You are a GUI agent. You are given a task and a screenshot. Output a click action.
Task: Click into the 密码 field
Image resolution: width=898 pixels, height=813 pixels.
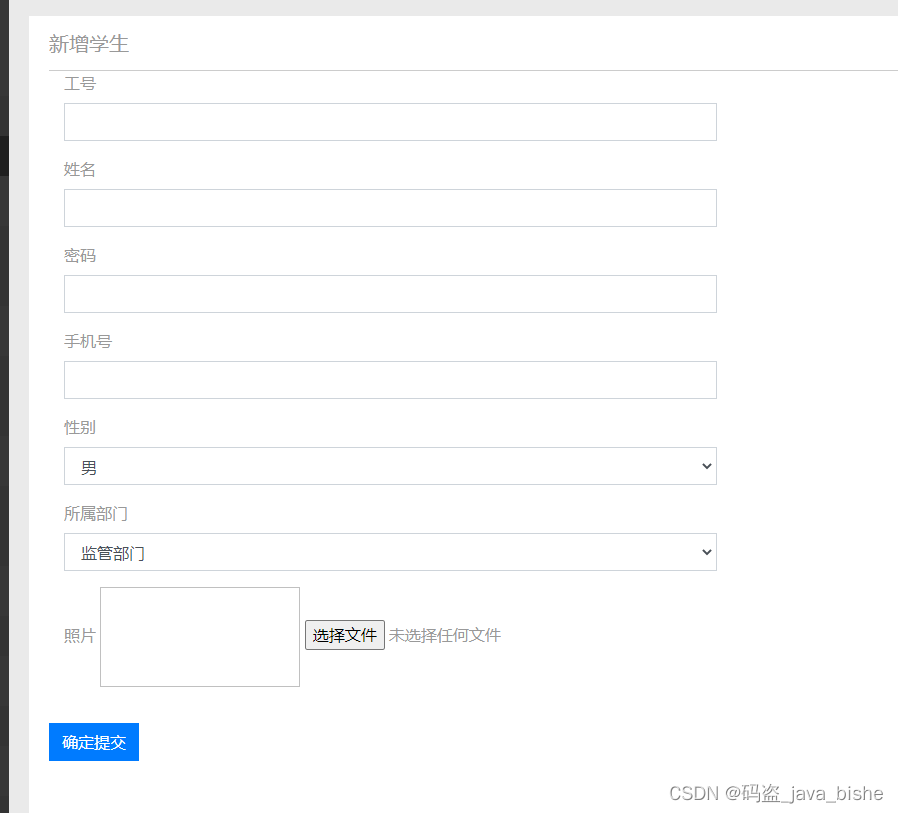click(390, 294)
